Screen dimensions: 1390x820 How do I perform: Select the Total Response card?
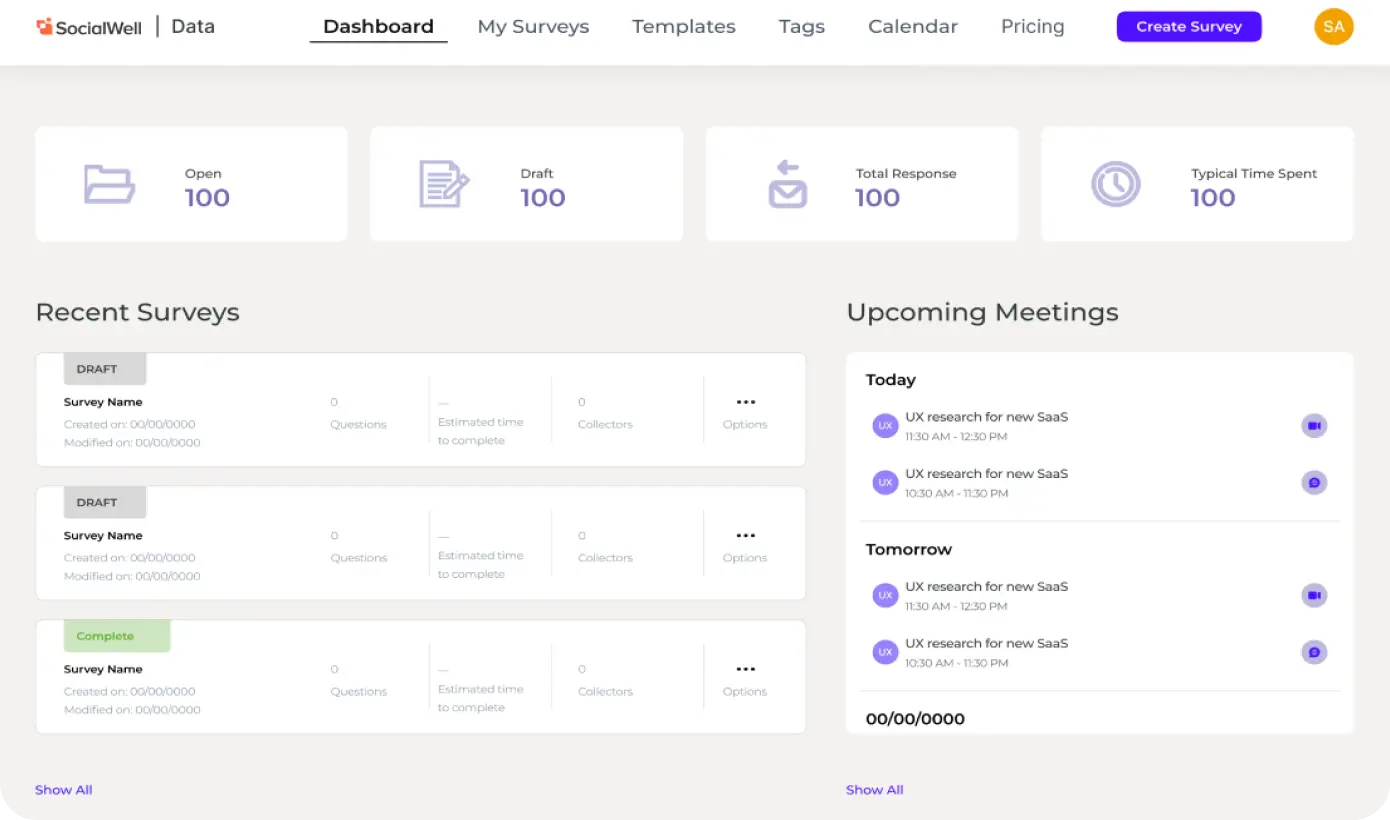[x=862, y=184]
